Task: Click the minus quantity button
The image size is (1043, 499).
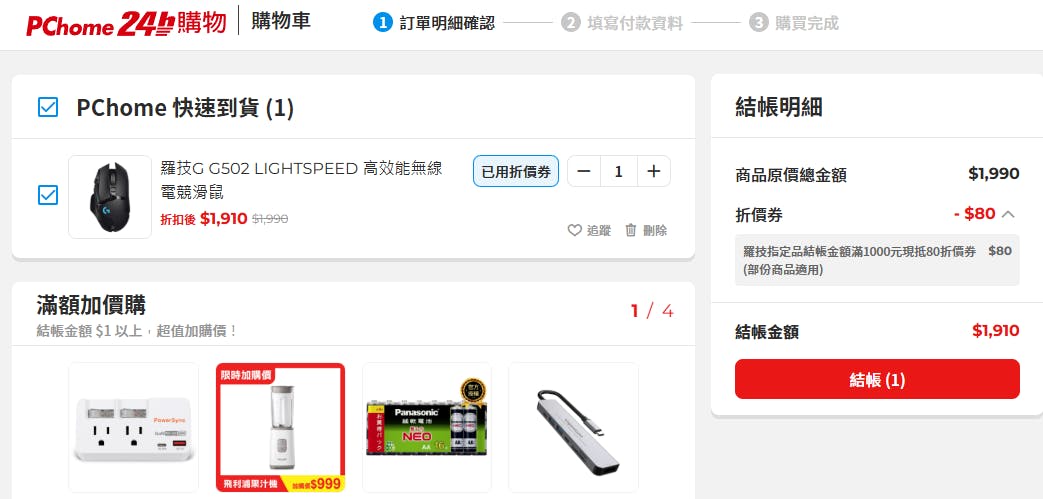Action: pos(584,172)
